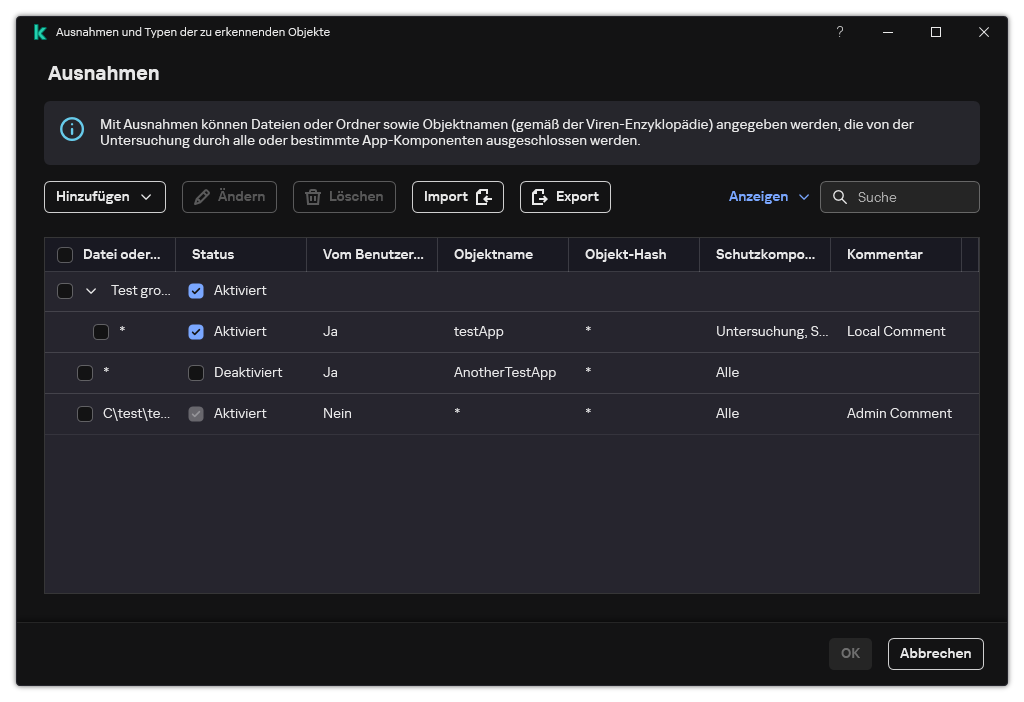This screenshot has width=1024, height=702.
Task: Open the Hinzufügen dropdown
Action: pos(104,197)
